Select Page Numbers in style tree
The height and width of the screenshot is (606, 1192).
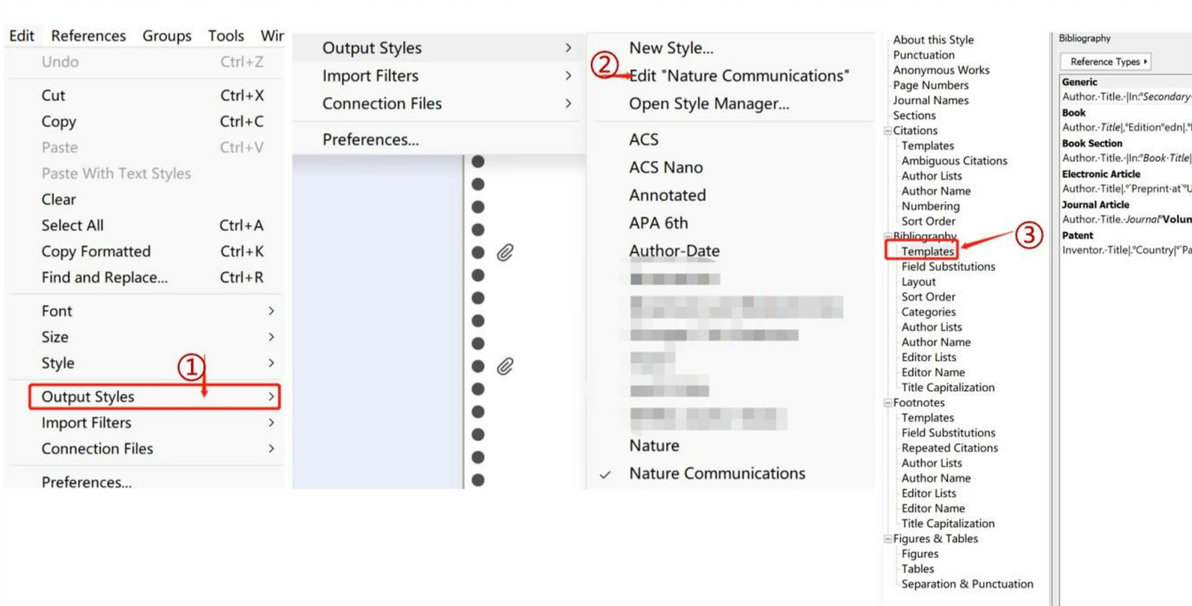tap(930, 85)
